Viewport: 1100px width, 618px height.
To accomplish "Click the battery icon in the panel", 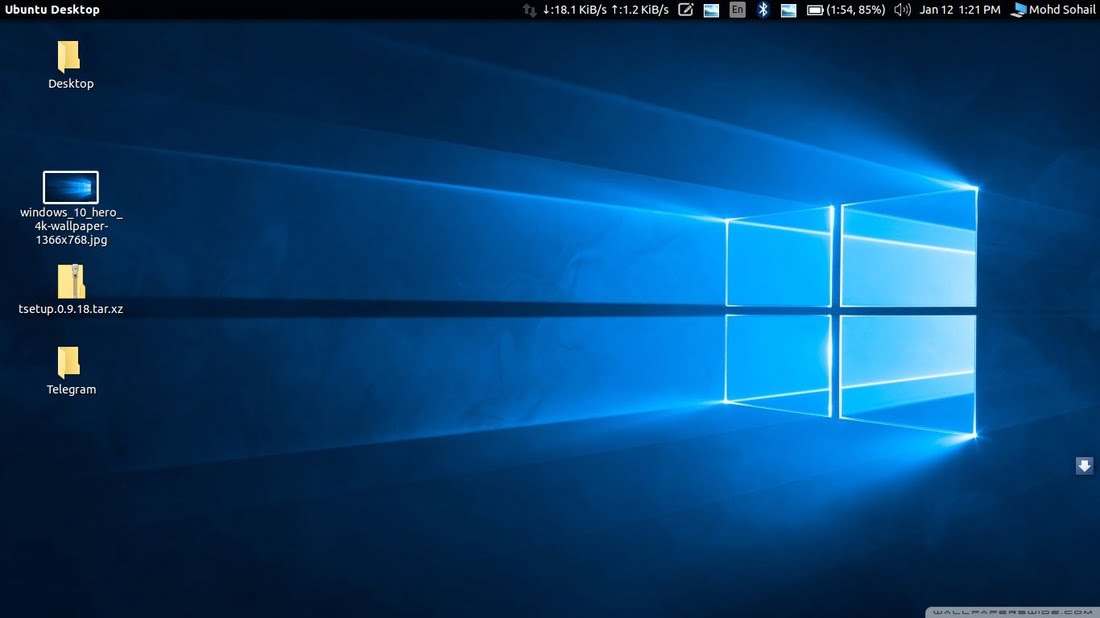I will [x=814, y=10].
